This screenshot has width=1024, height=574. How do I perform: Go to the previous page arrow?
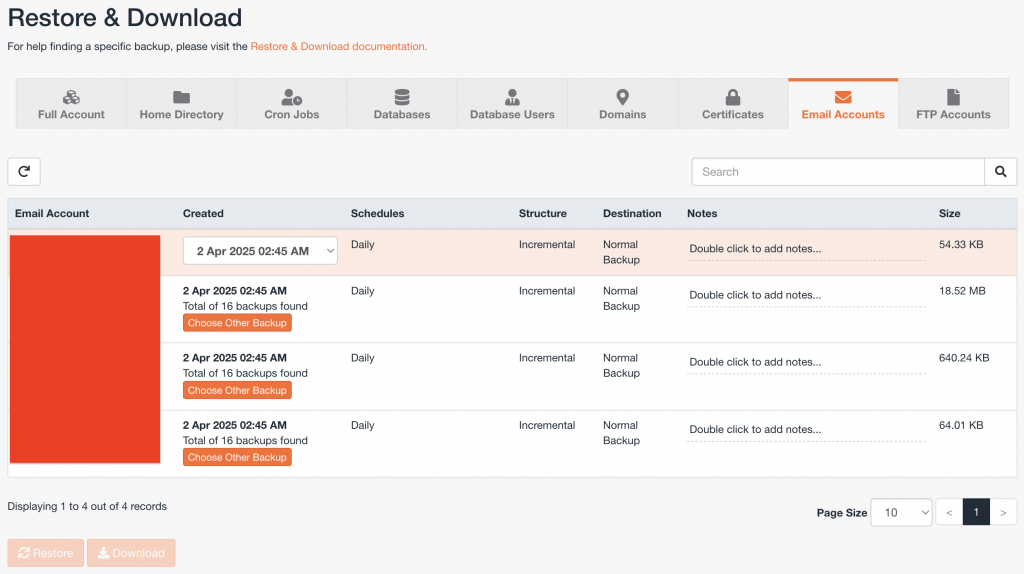pos(950,513)
